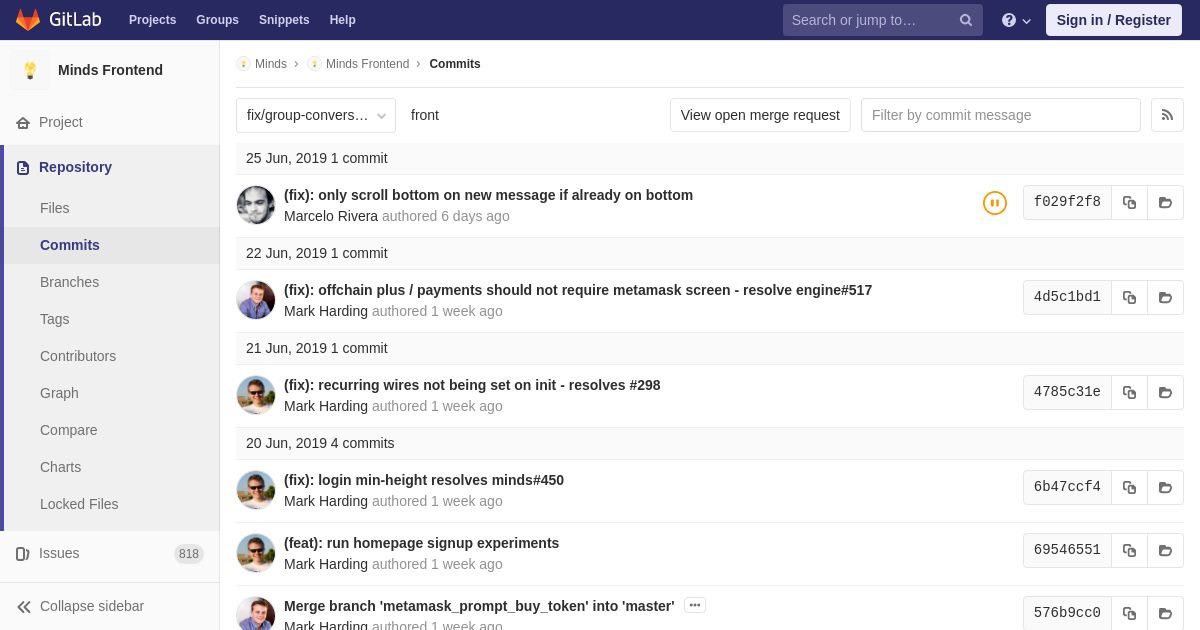Click the Minds Frontend lightbulb project avatar
Screen dimensions: 1200x630
tap(30, 70)
